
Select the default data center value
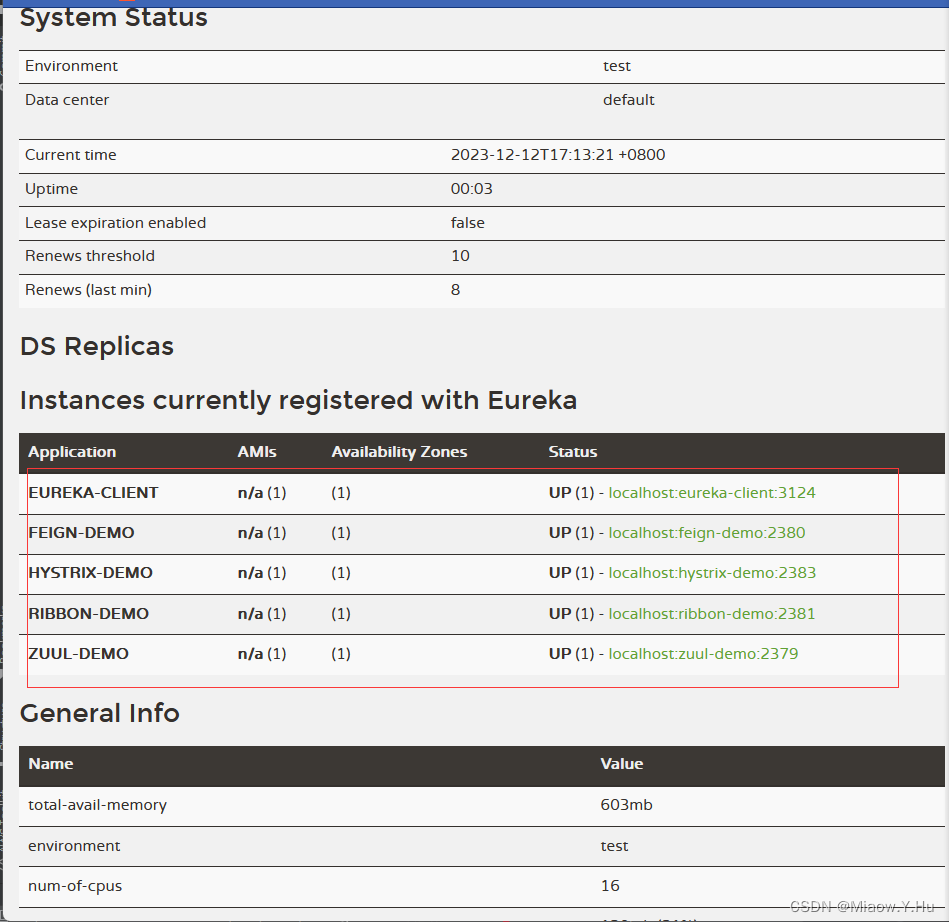tap(628, 100)
